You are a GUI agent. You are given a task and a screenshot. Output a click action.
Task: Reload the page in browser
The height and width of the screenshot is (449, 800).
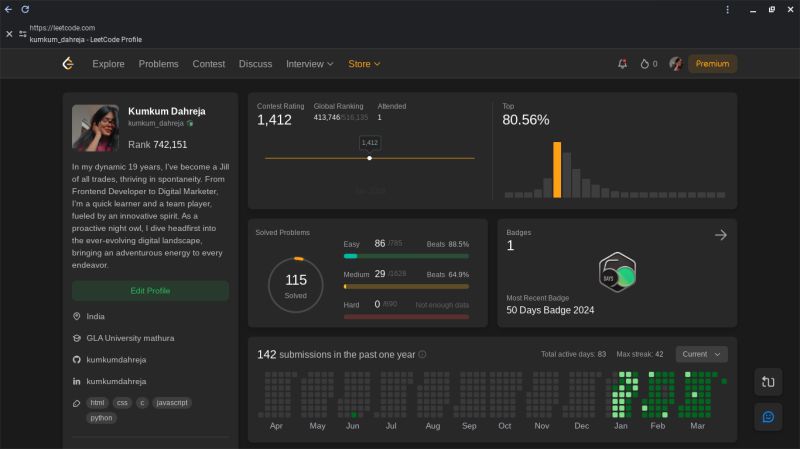(x=25, y=9)
